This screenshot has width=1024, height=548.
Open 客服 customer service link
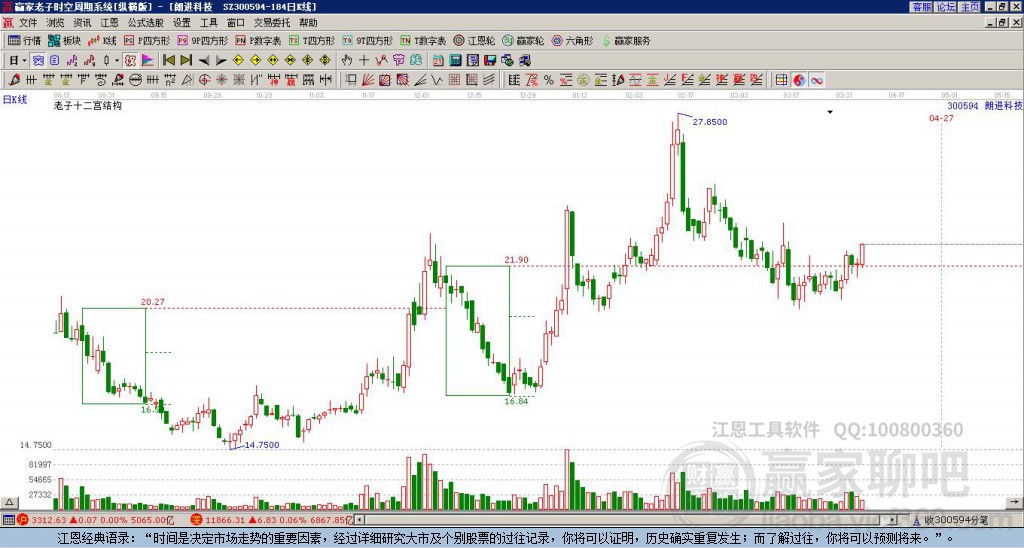922,7
